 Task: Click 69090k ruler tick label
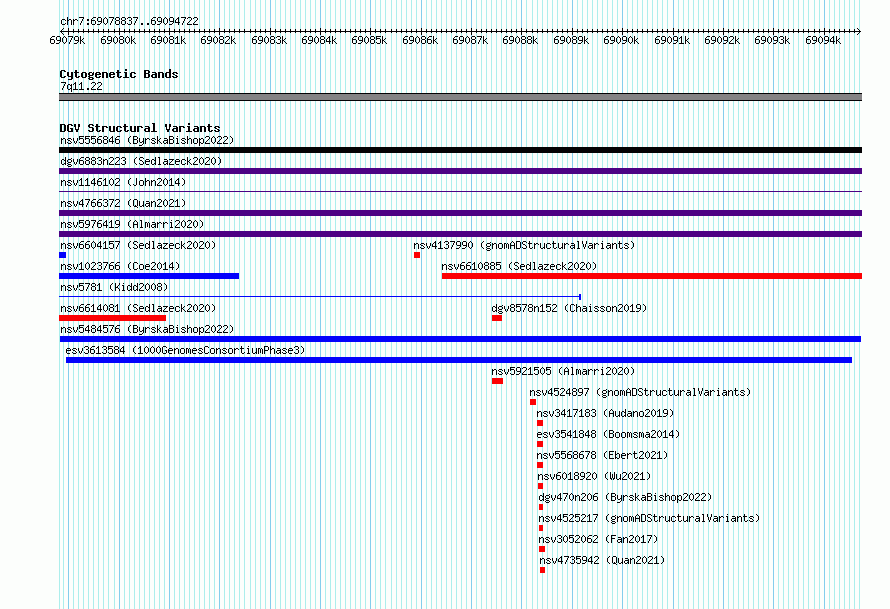pos(621,40)
